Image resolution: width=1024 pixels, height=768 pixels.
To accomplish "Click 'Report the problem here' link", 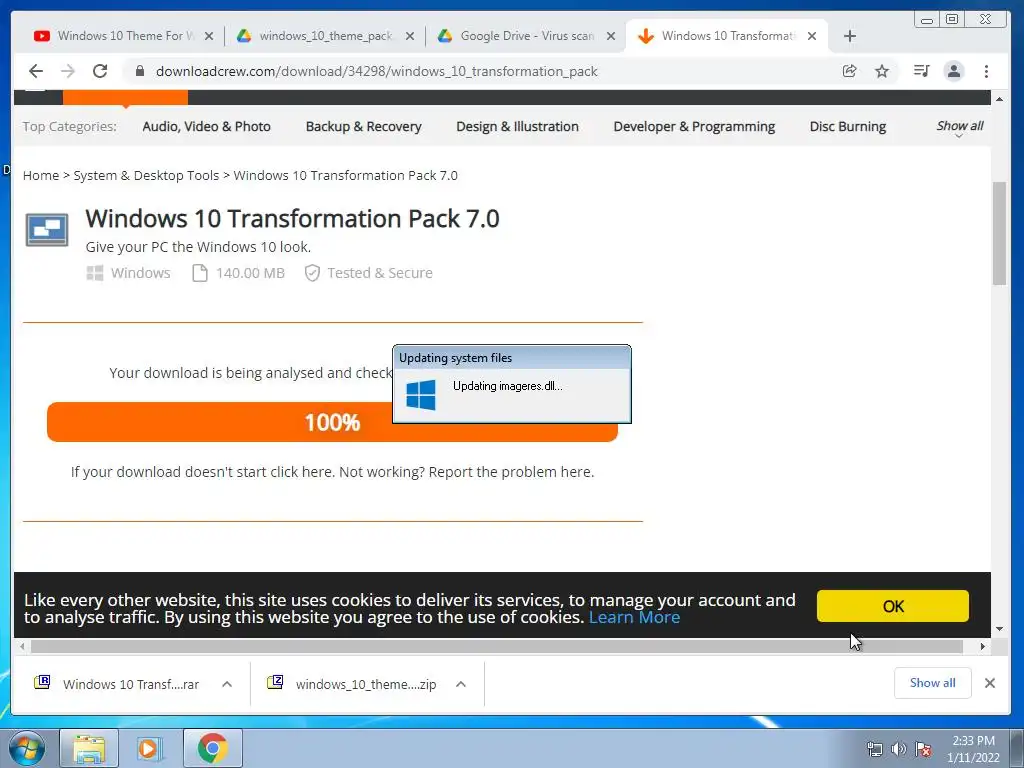I will click(511, 472).
